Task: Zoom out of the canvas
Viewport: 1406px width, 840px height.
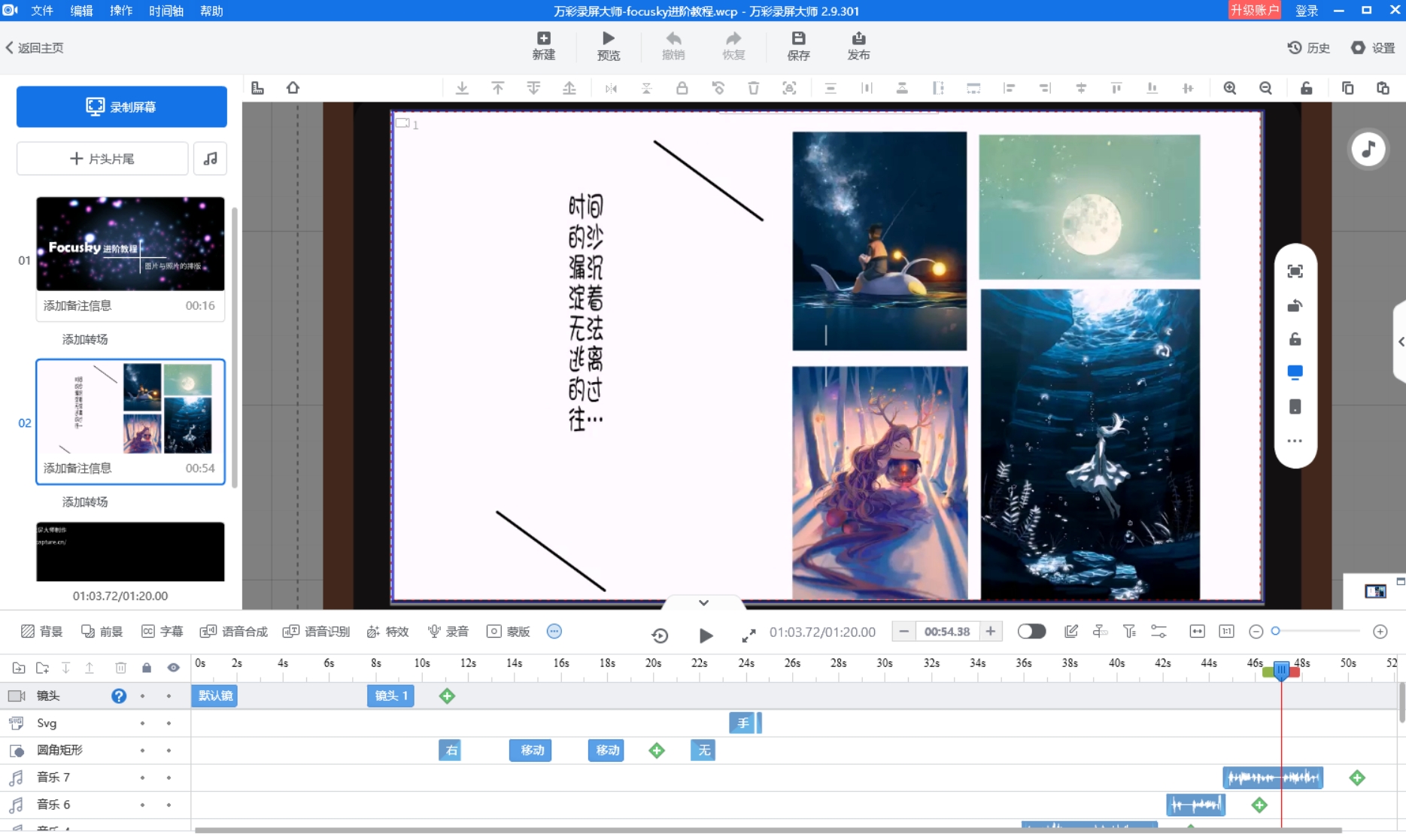Action: 1266,88
